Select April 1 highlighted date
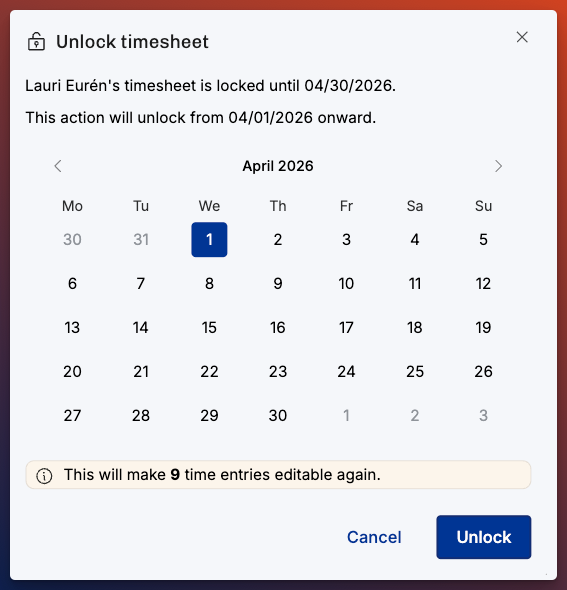567x590 pixels. (209, 240)
